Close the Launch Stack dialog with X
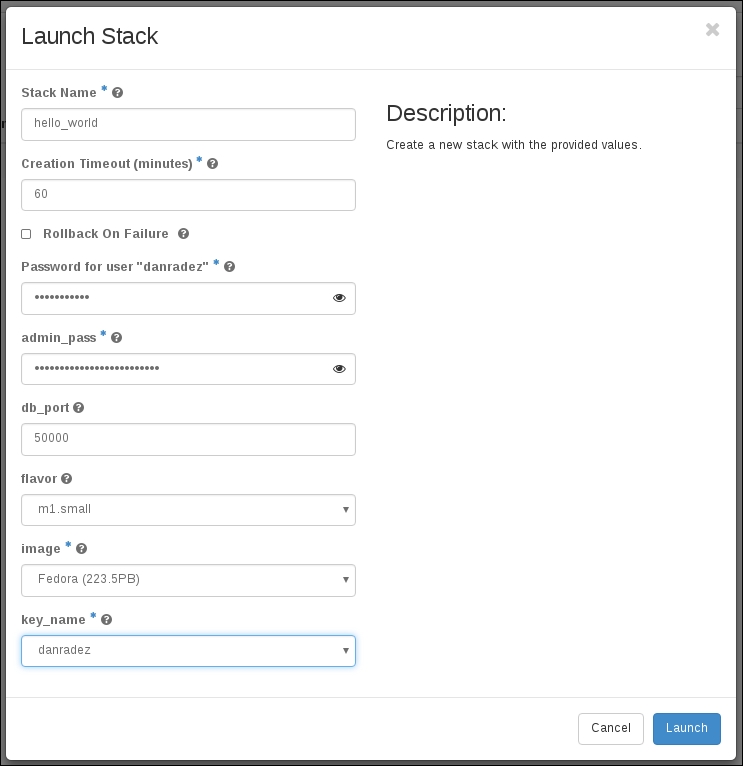 click(712, 30)
